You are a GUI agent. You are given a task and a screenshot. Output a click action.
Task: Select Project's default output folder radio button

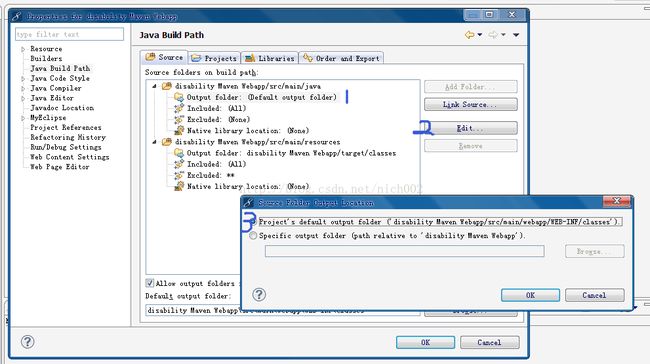[253, 222]
